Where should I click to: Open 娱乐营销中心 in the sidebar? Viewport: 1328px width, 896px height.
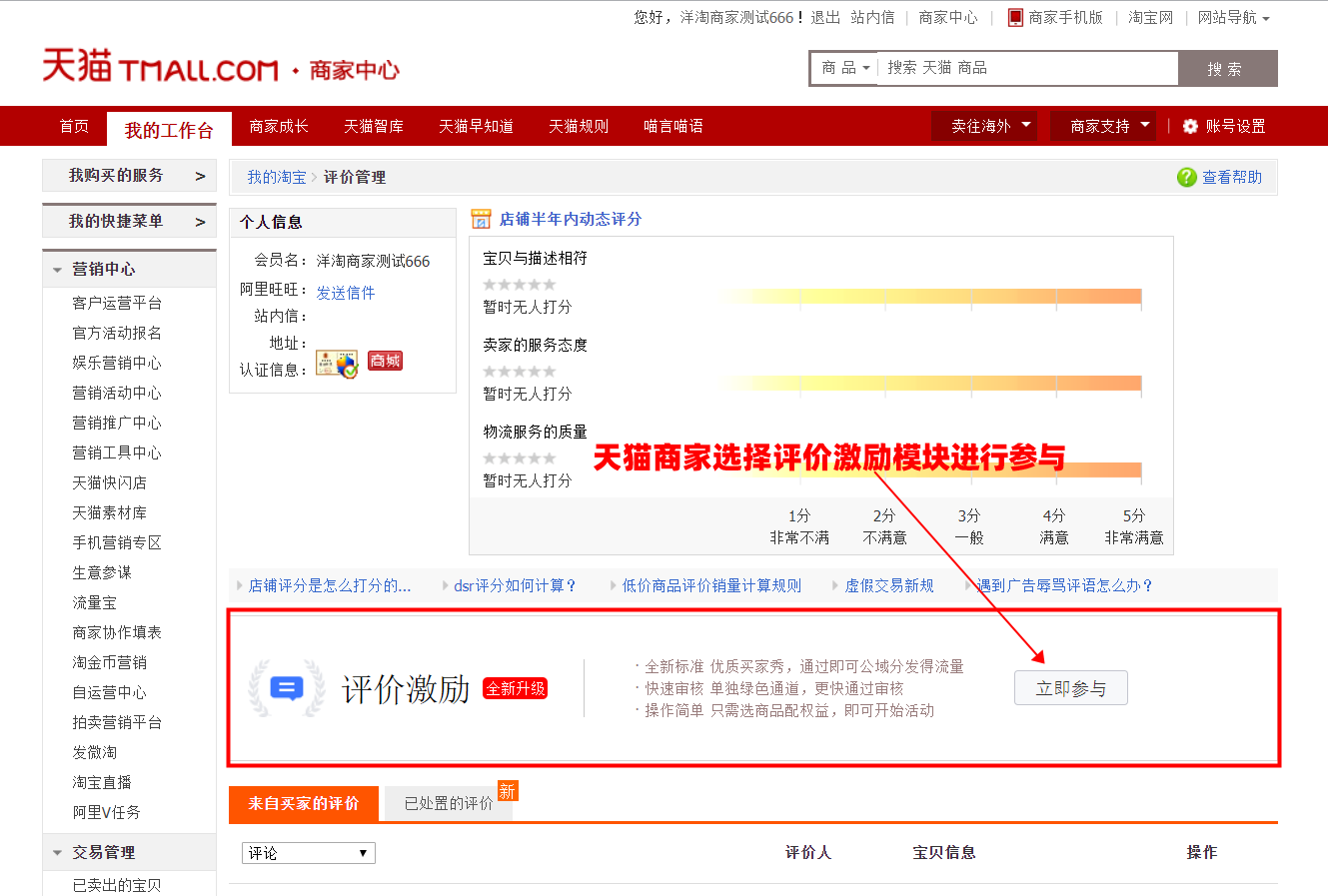(117, 363)
